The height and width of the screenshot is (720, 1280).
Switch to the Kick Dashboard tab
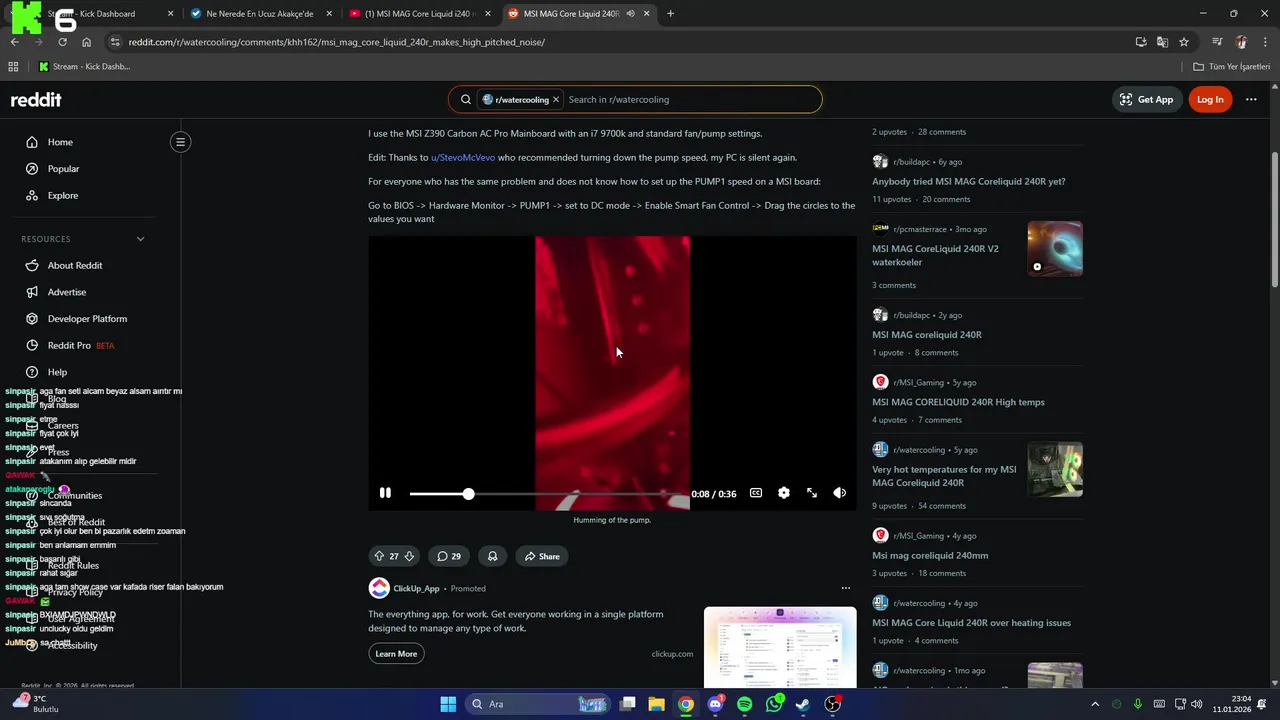(x=98, y=14)
